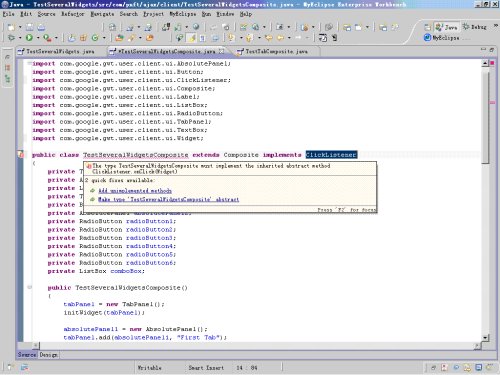Image resolution: width=500 pixels, height=375 pixels.
Task: Click the New Java Class green icon
Action: 95,38
